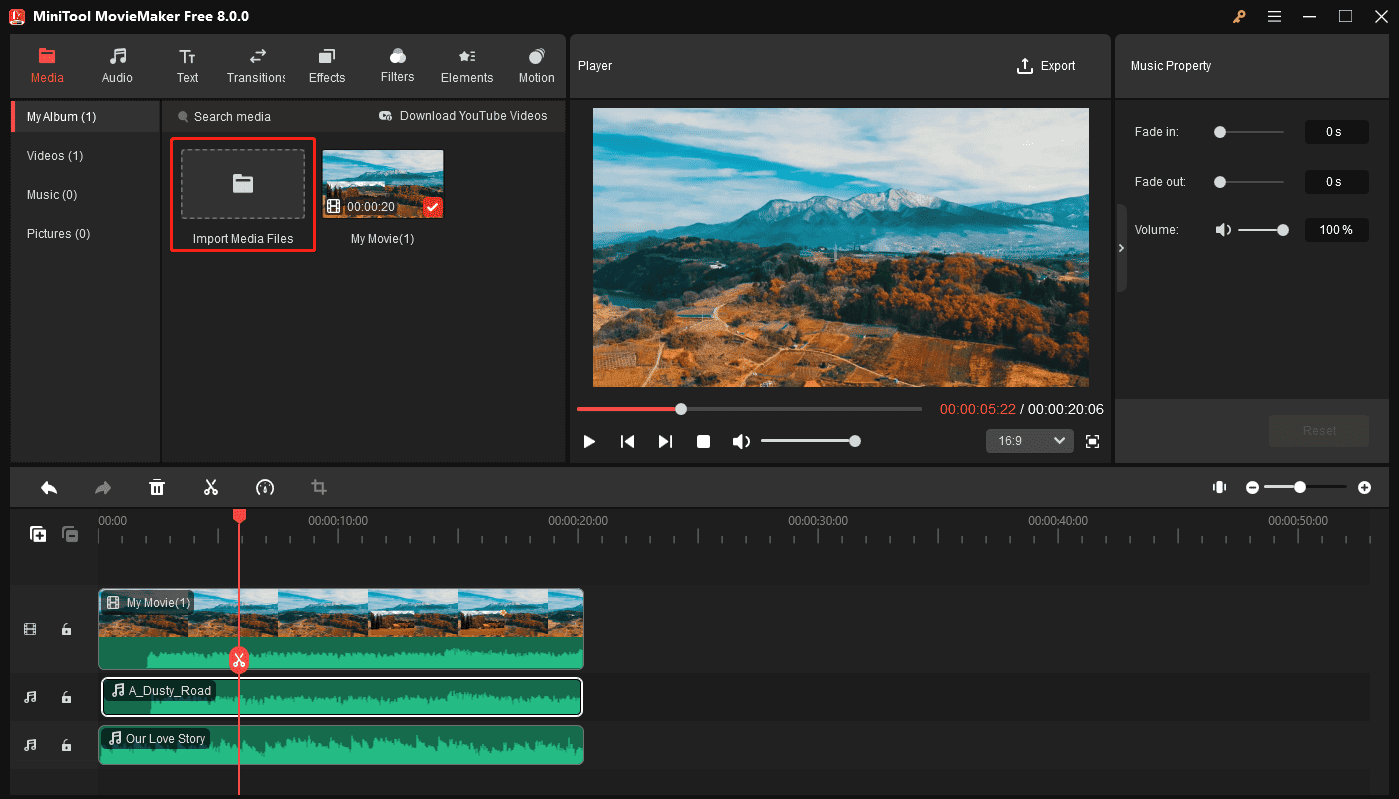The width and height of the screenshot is (1399, 799).
Task: Adjust the Fade out slider
Action: click(x=1249, y=182)
